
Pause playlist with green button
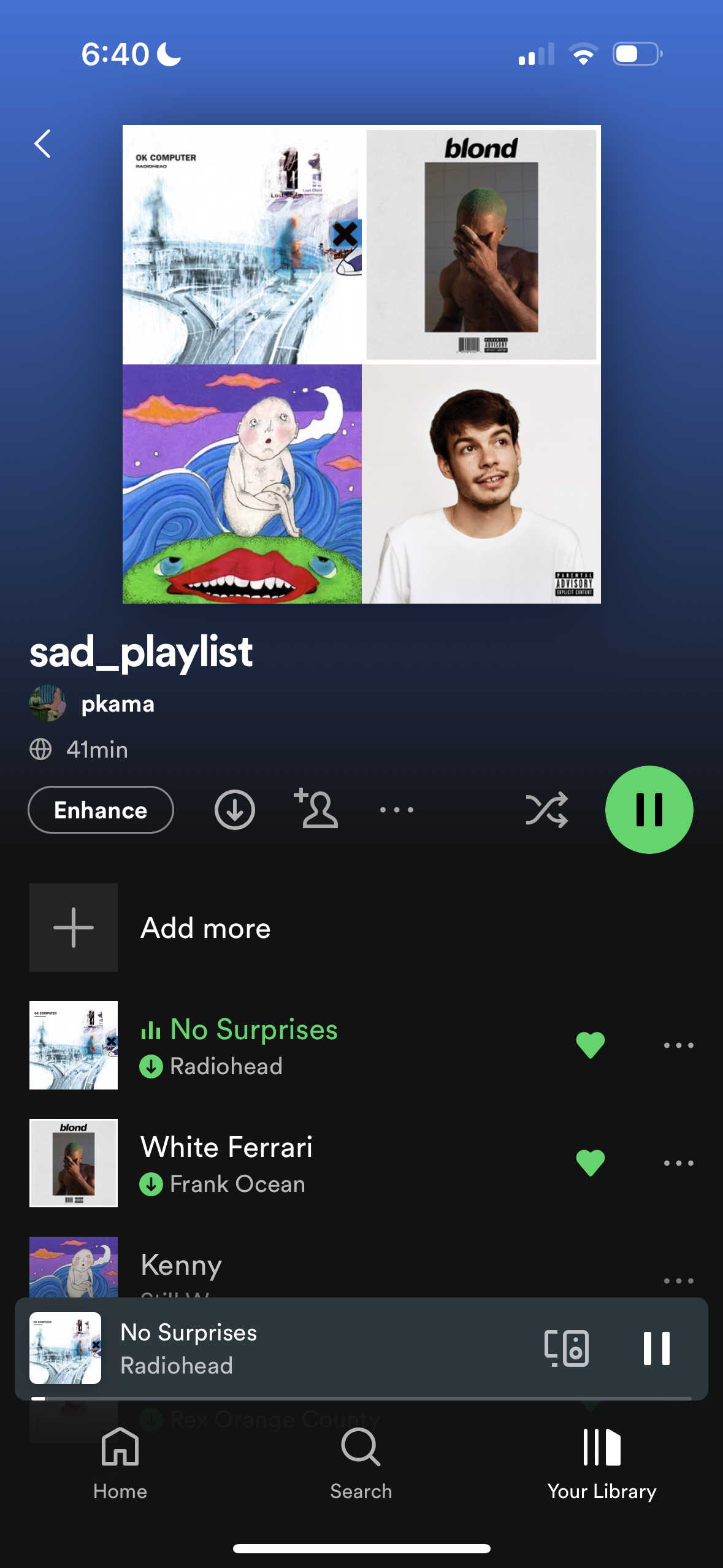pos(649,810)
